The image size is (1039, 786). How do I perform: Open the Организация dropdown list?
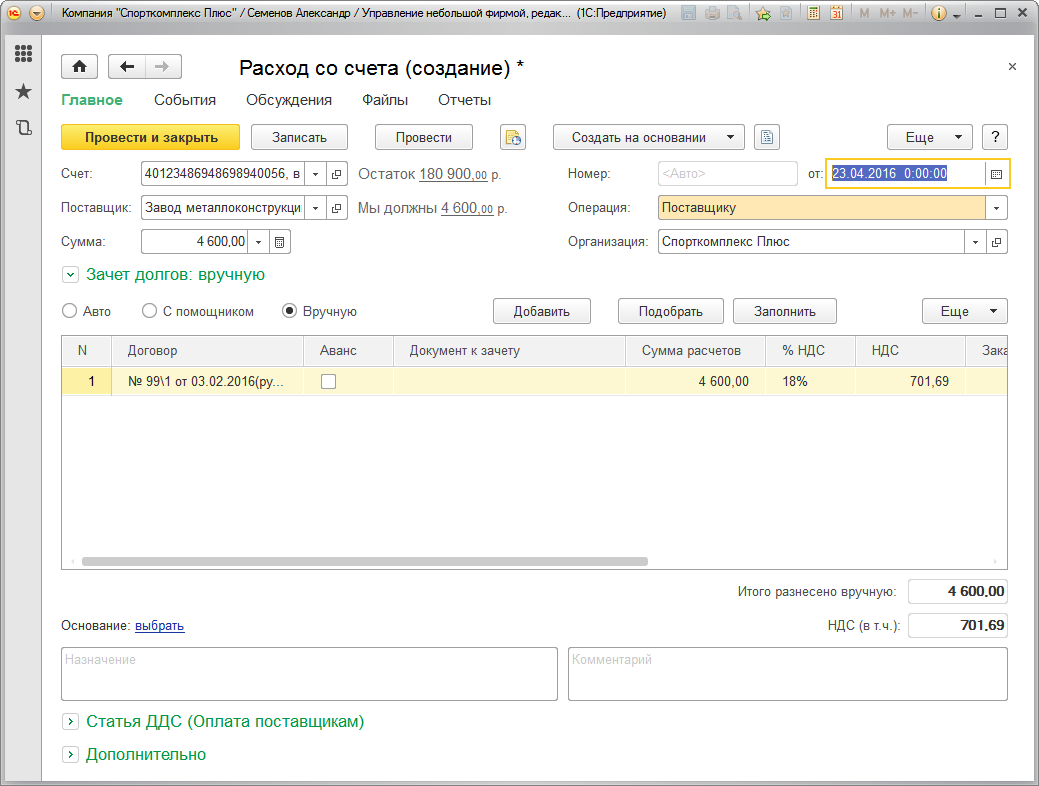[x=975, y=242]
